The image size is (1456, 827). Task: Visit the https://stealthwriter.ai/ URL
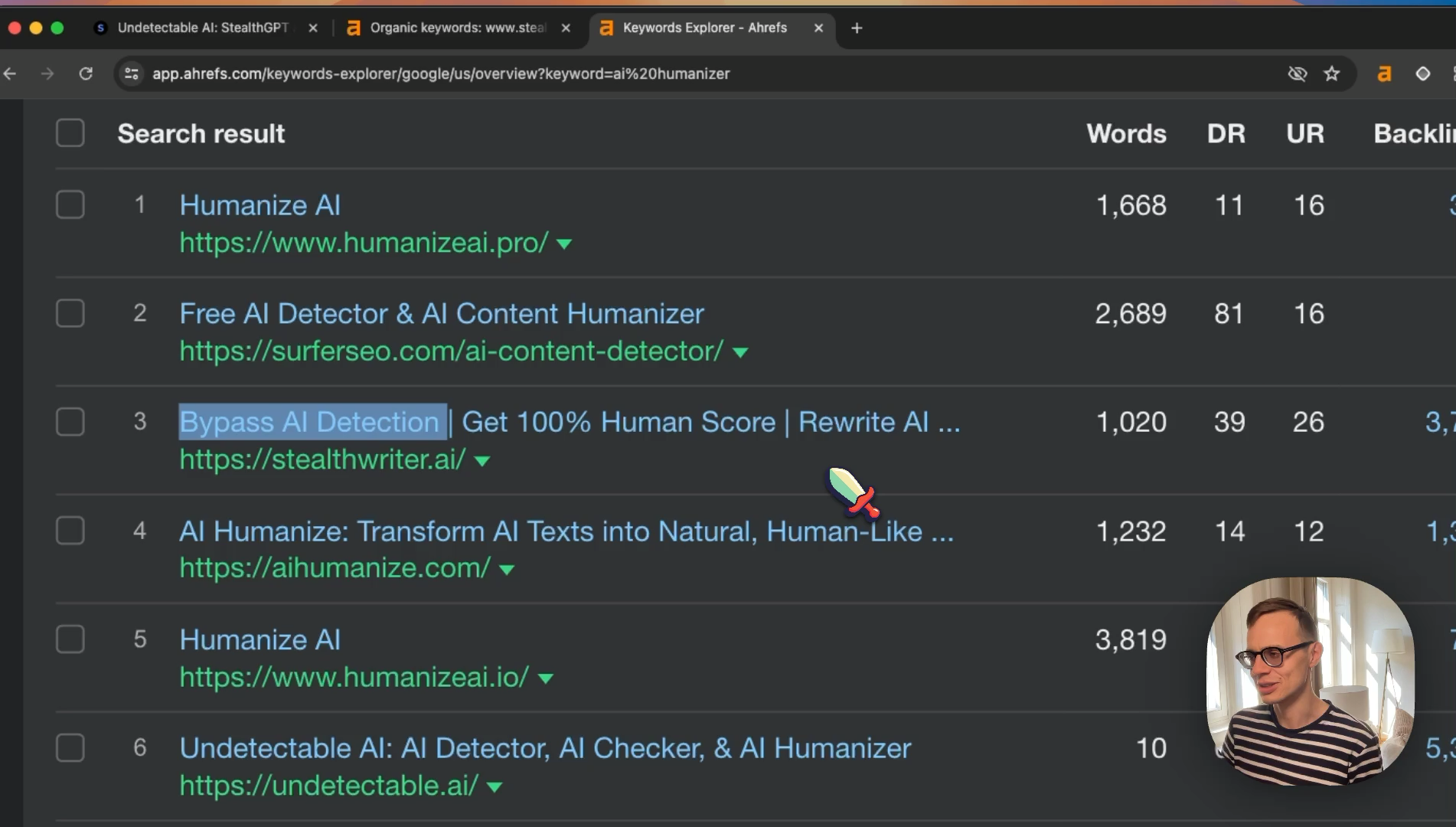point(322,459)
